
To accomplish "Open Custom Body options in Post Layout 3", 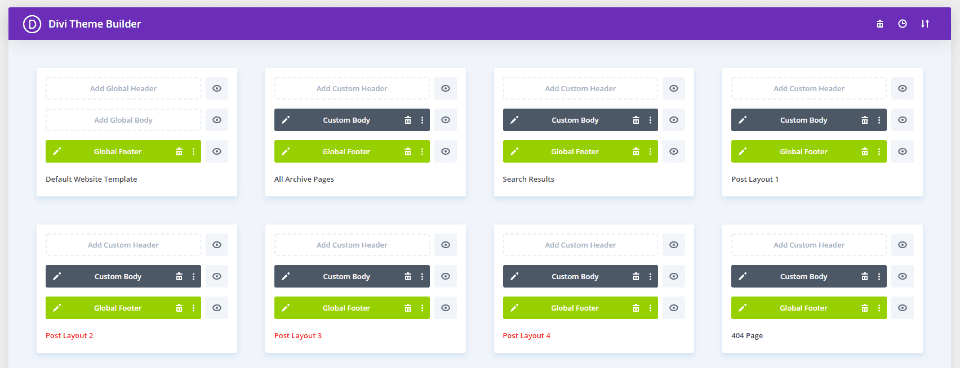I will [x=422, y=276].
